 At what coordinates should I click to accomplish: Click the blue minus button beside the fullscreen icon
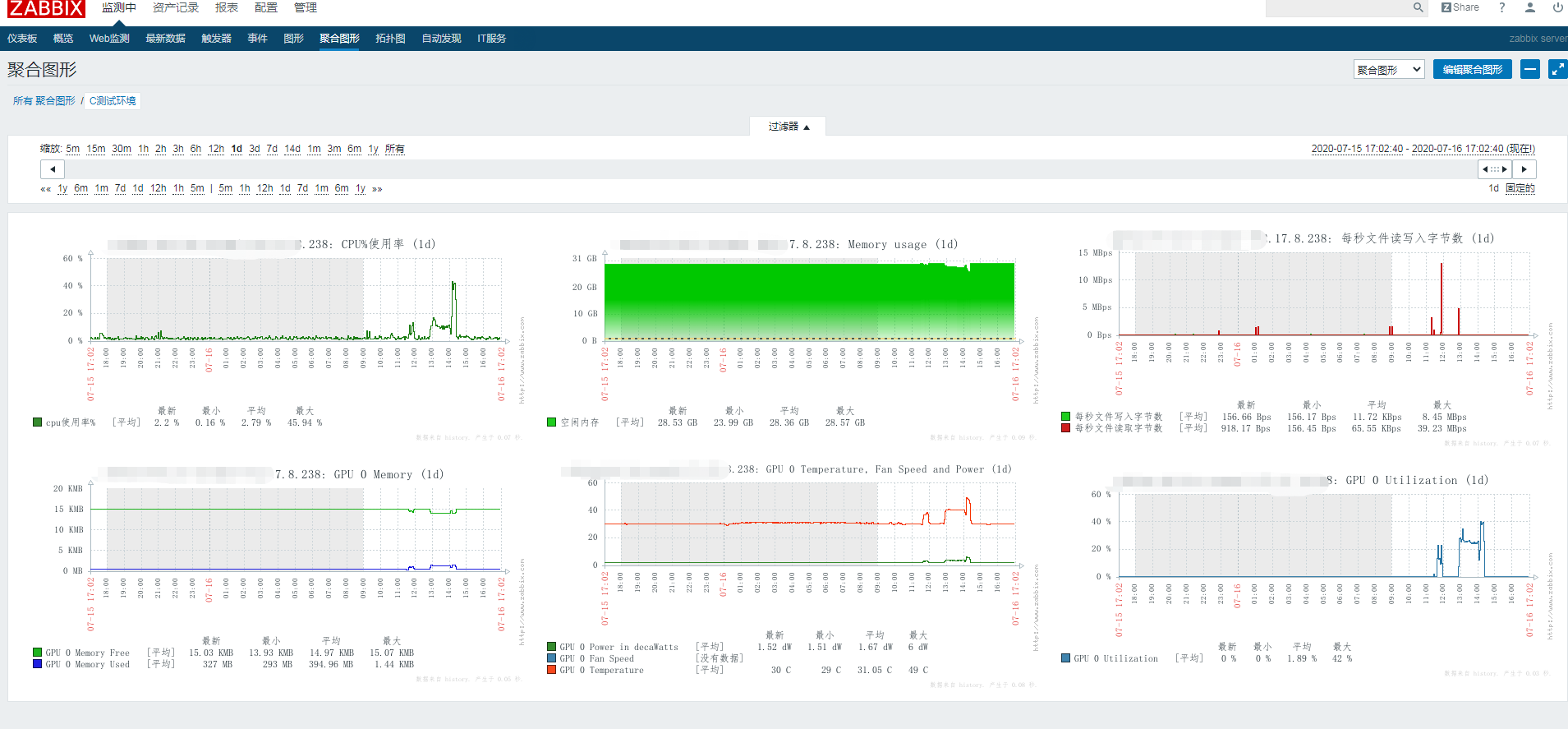coord(1529,70)
